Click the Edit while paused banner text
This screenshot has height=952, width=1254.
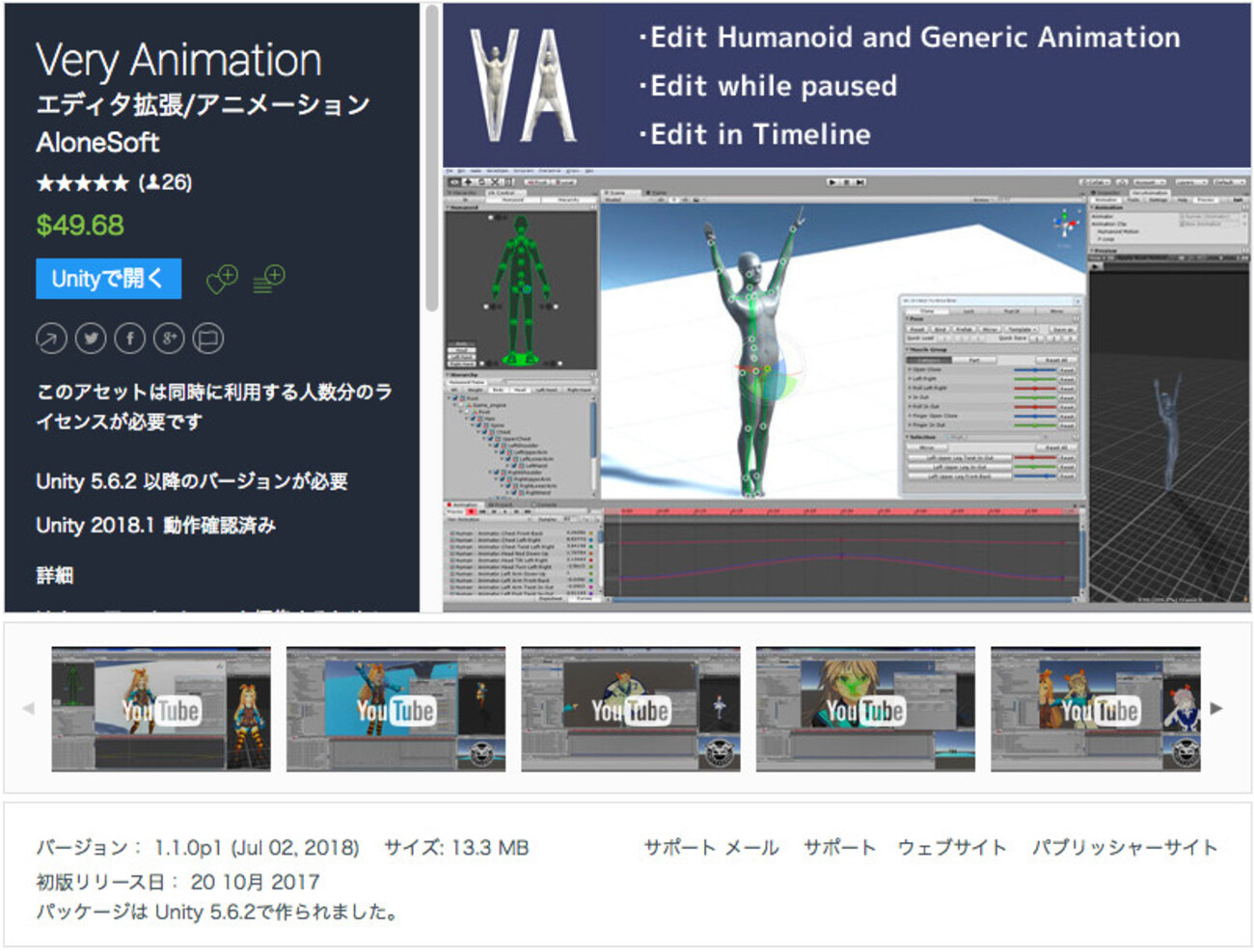(x=768, y=86)
